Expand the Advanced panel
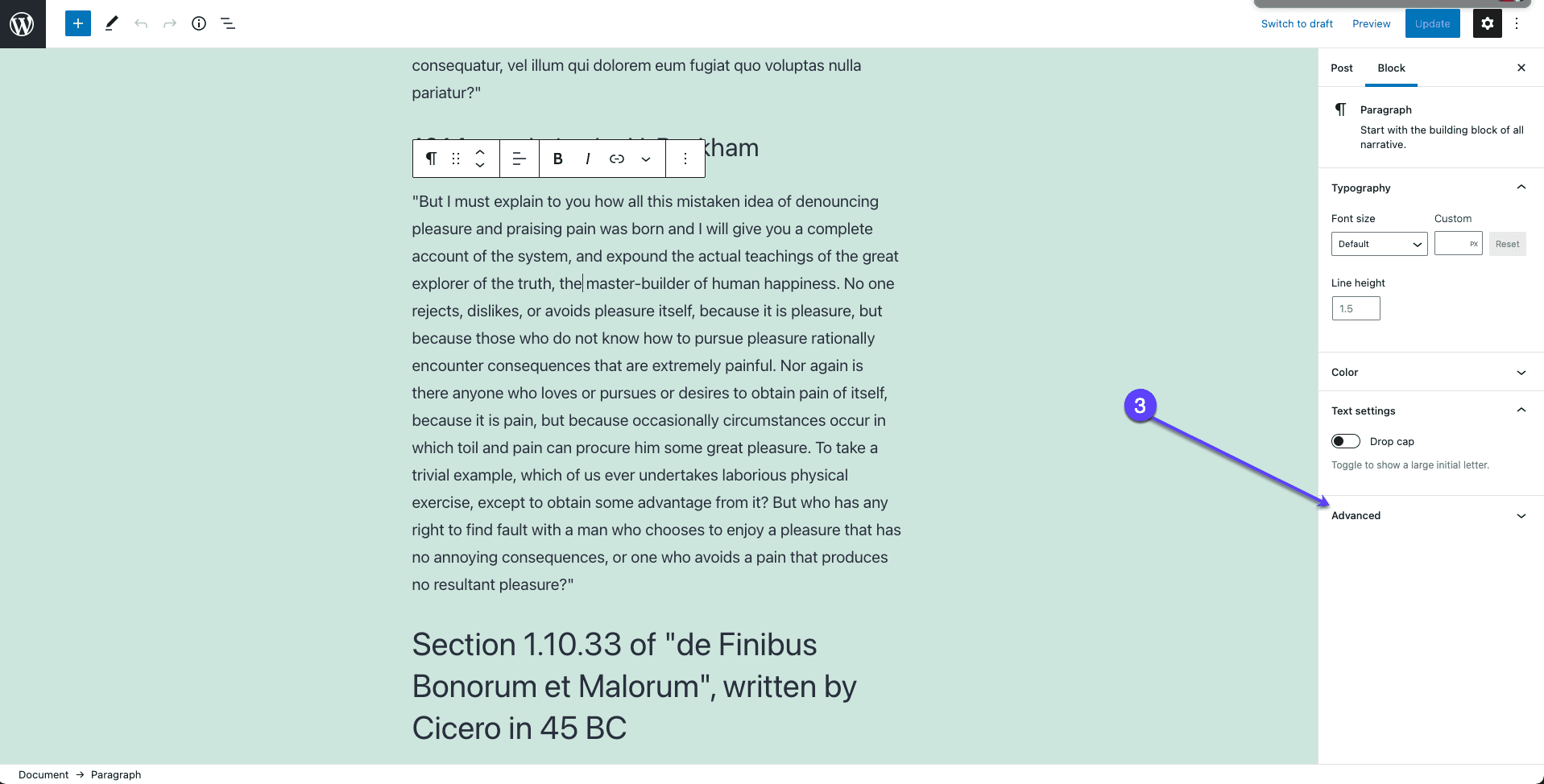Image resolution: width=1544 pixels, height=784 pixels. (x=1431, y=515)
